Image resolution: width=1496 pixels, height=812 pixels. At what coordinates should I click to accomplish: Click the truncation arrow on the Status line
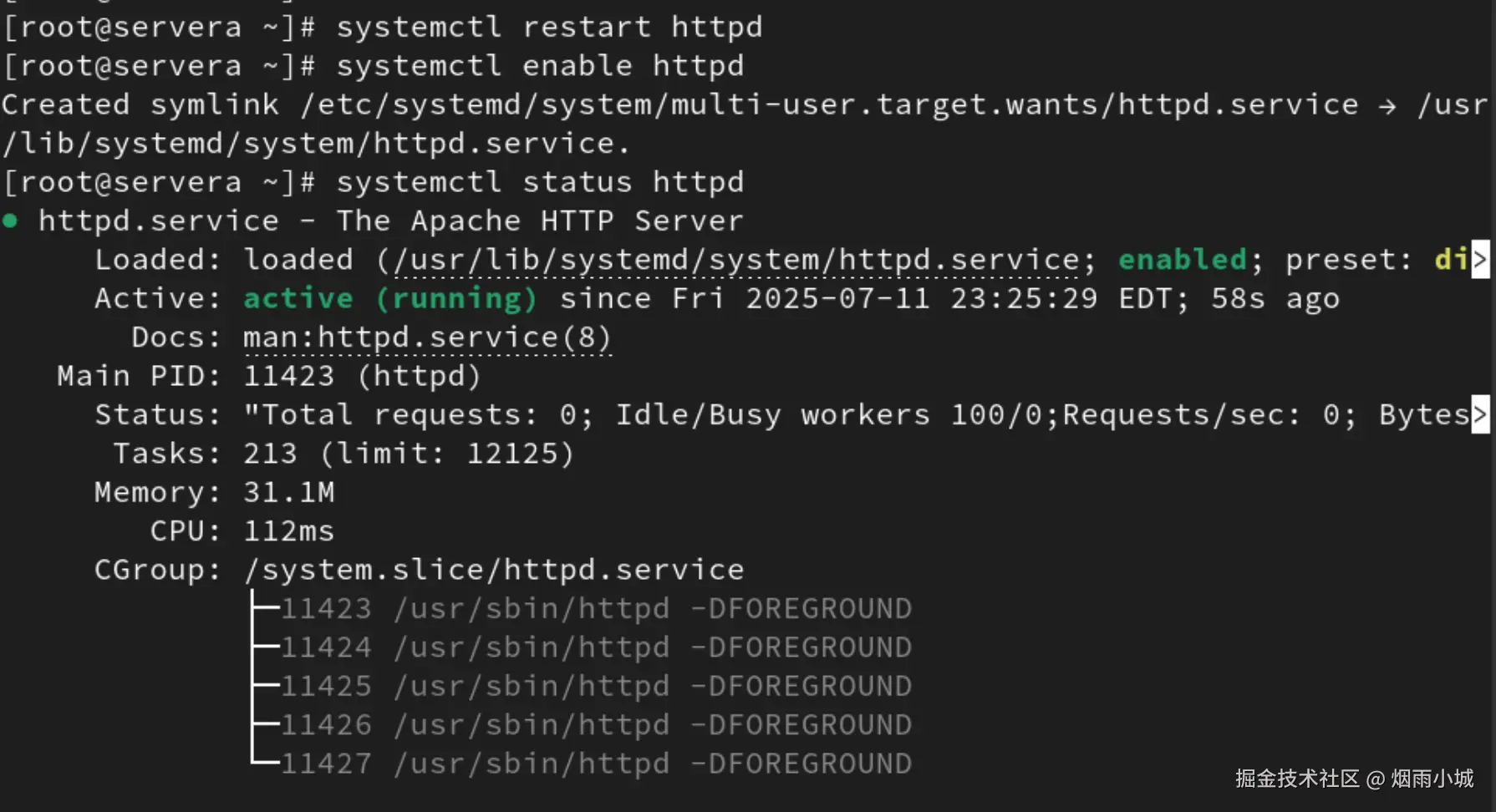tap(1480, 414)
